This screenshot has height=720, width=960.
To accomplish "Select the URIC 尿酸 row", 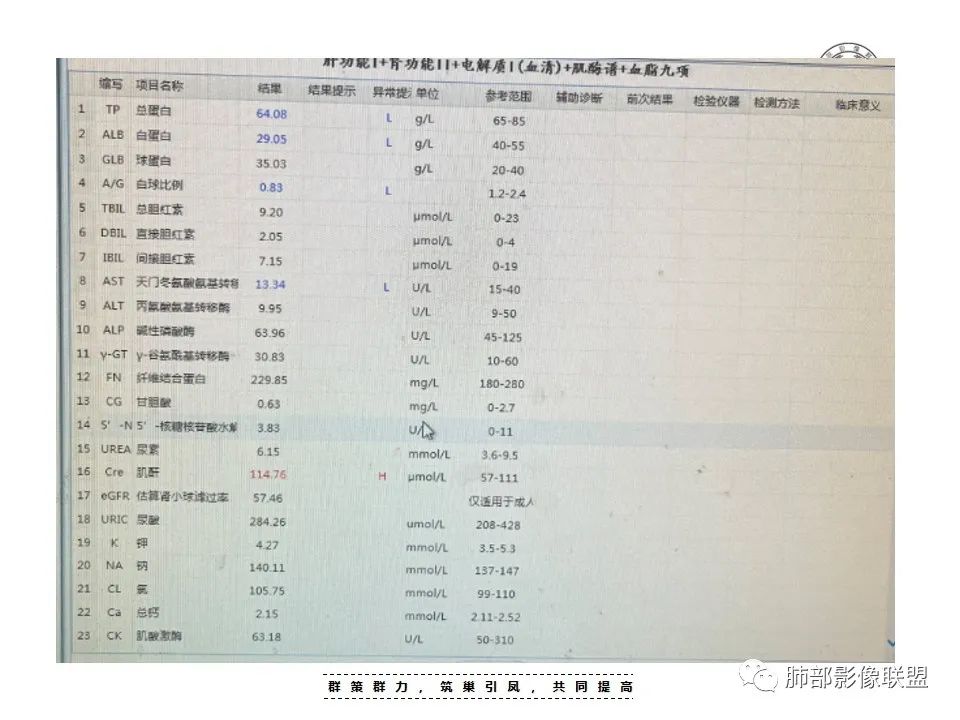I will pyautogui.click(x=481, y=522).
